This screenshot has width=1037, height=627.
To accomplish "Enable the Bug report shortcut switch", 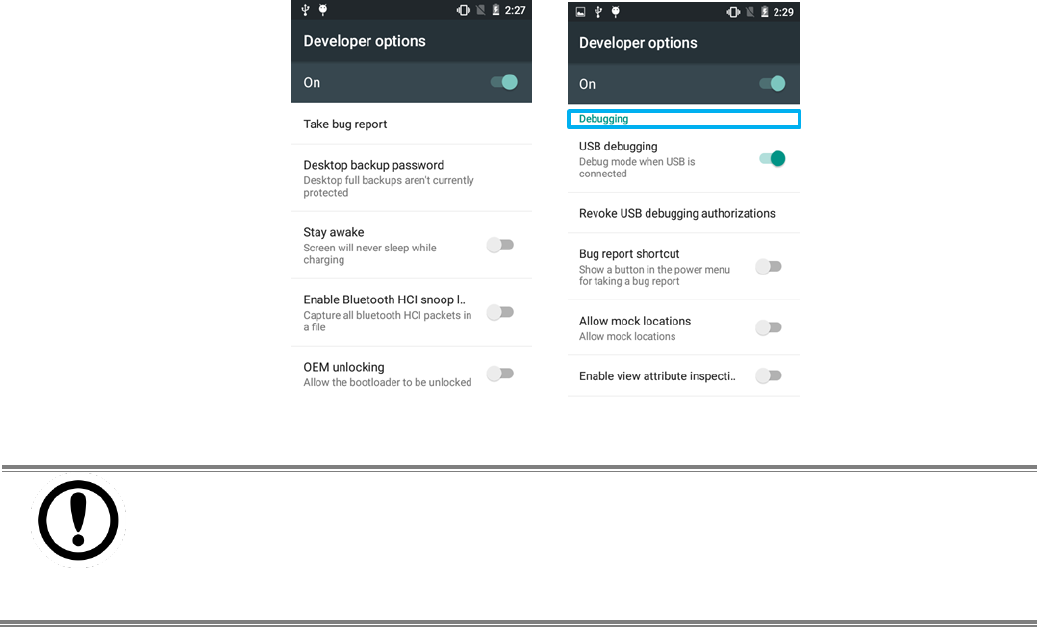I will coord(768,267).
